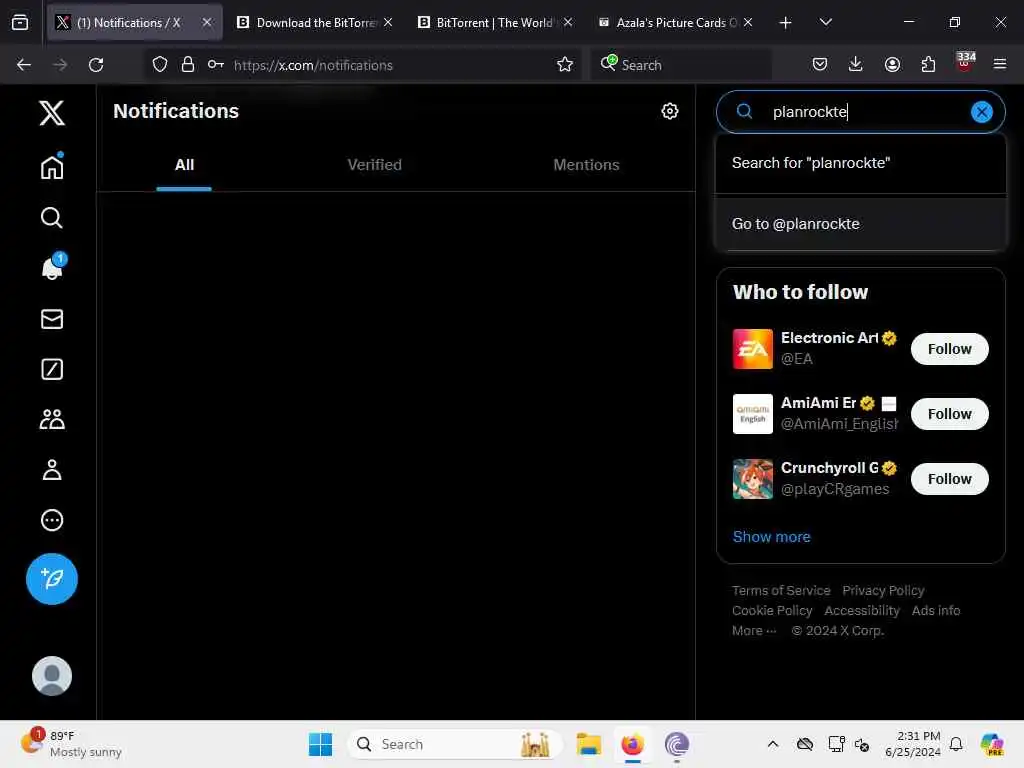This screenshot has width=1024, height=768.
Task: Expand list all tabs chevron
Action: [825, 22]
